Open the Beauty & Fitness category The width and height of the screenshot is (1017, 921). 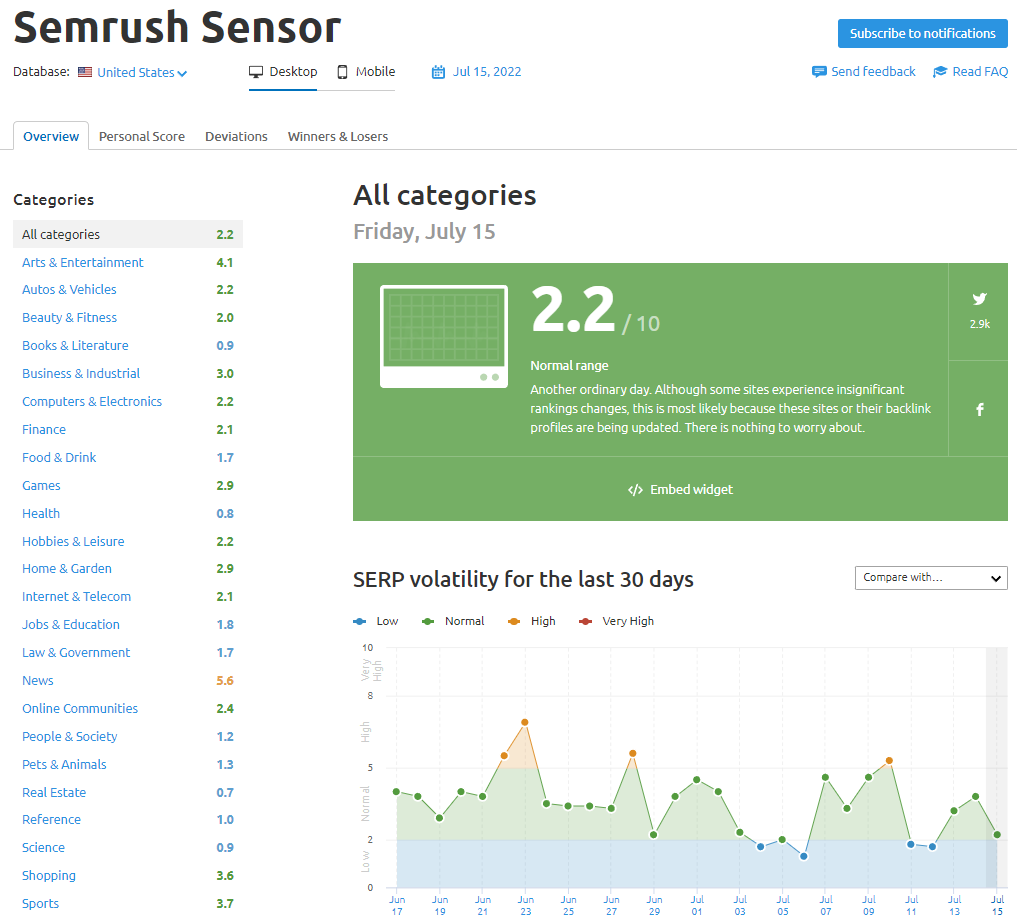(69, 318)
